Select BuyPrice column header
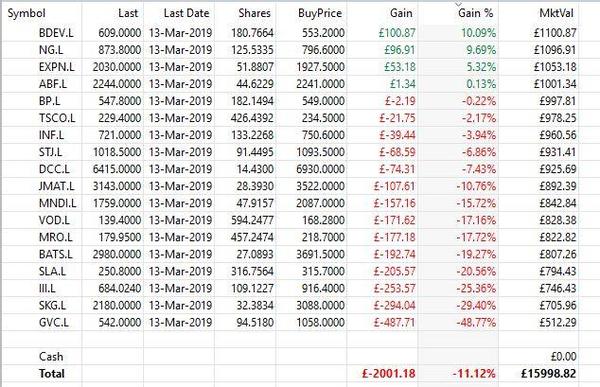Screen dimensions: 600x387 click(320, 13)
